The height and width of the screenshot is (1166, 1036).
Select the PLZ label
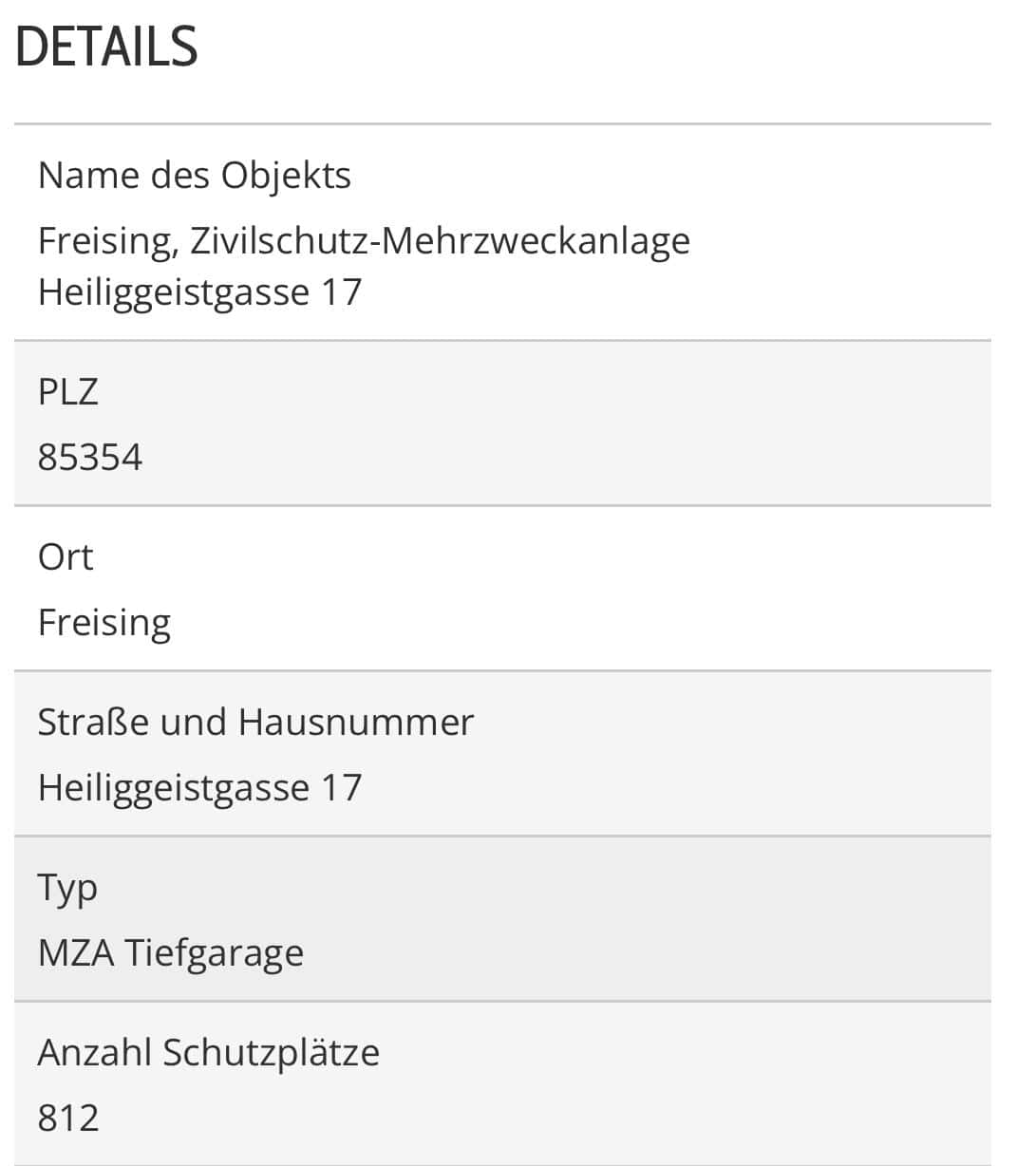point(67,391)
